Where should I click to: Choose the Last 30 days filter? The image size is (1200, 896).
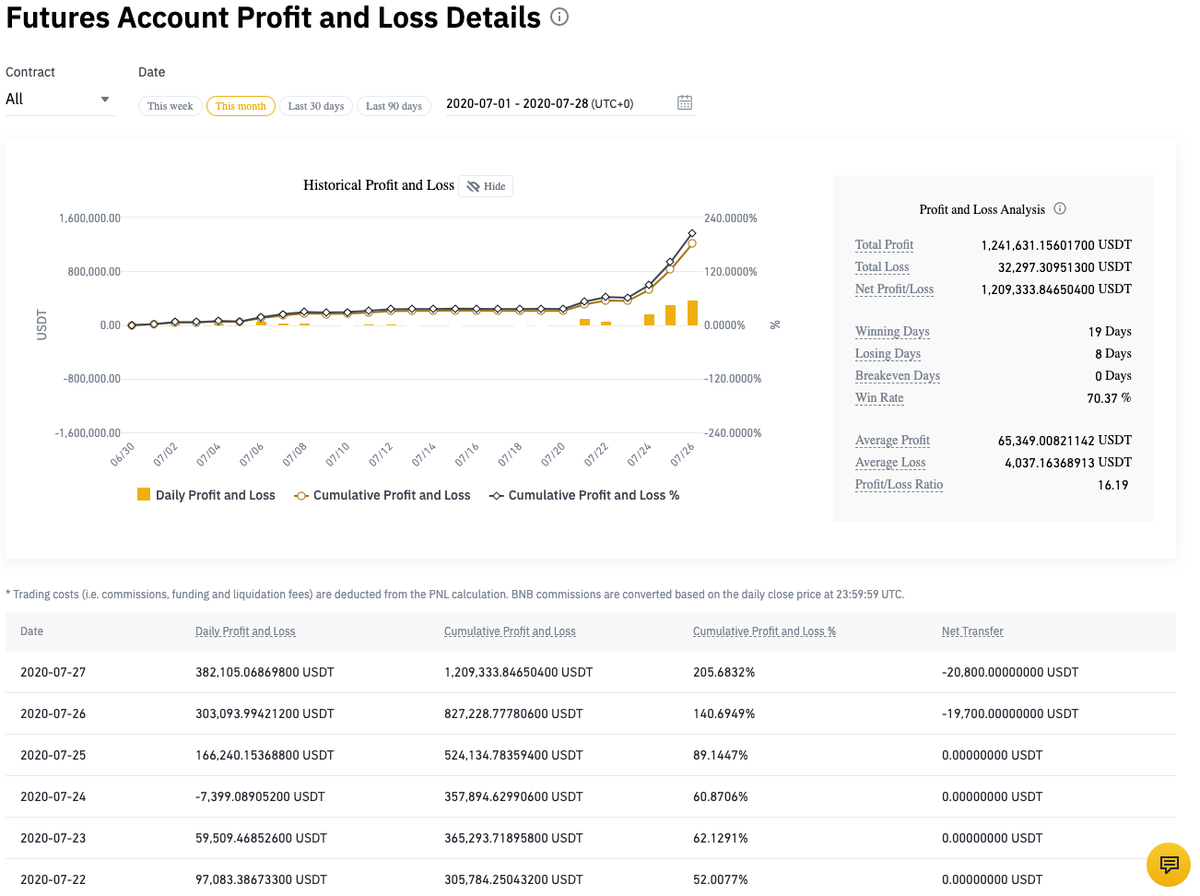(x=316, y=106)
